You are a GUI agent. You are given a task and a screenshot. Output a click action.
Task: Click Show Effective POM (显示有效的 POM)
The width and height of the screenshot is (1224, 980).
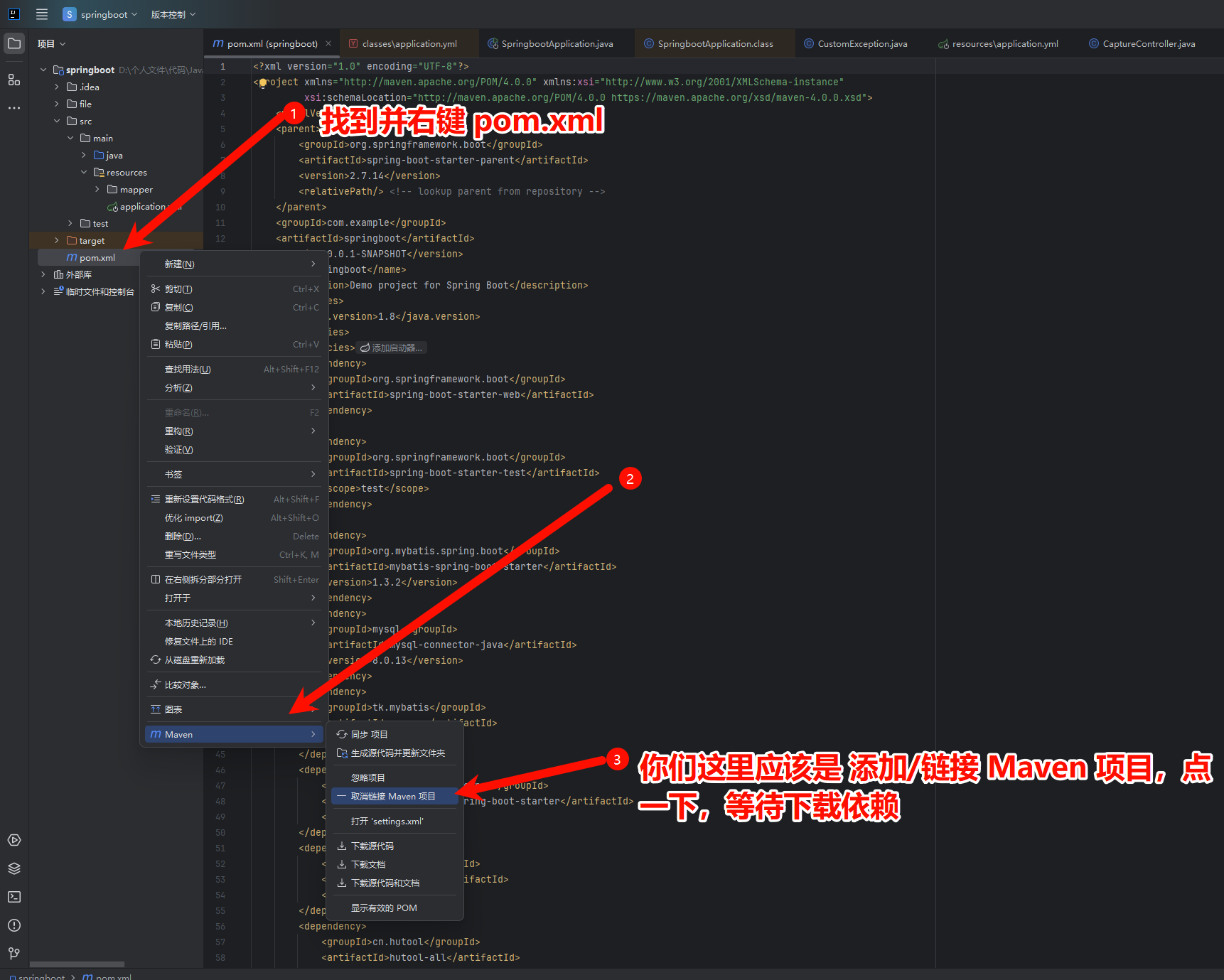tap(395, 908)
